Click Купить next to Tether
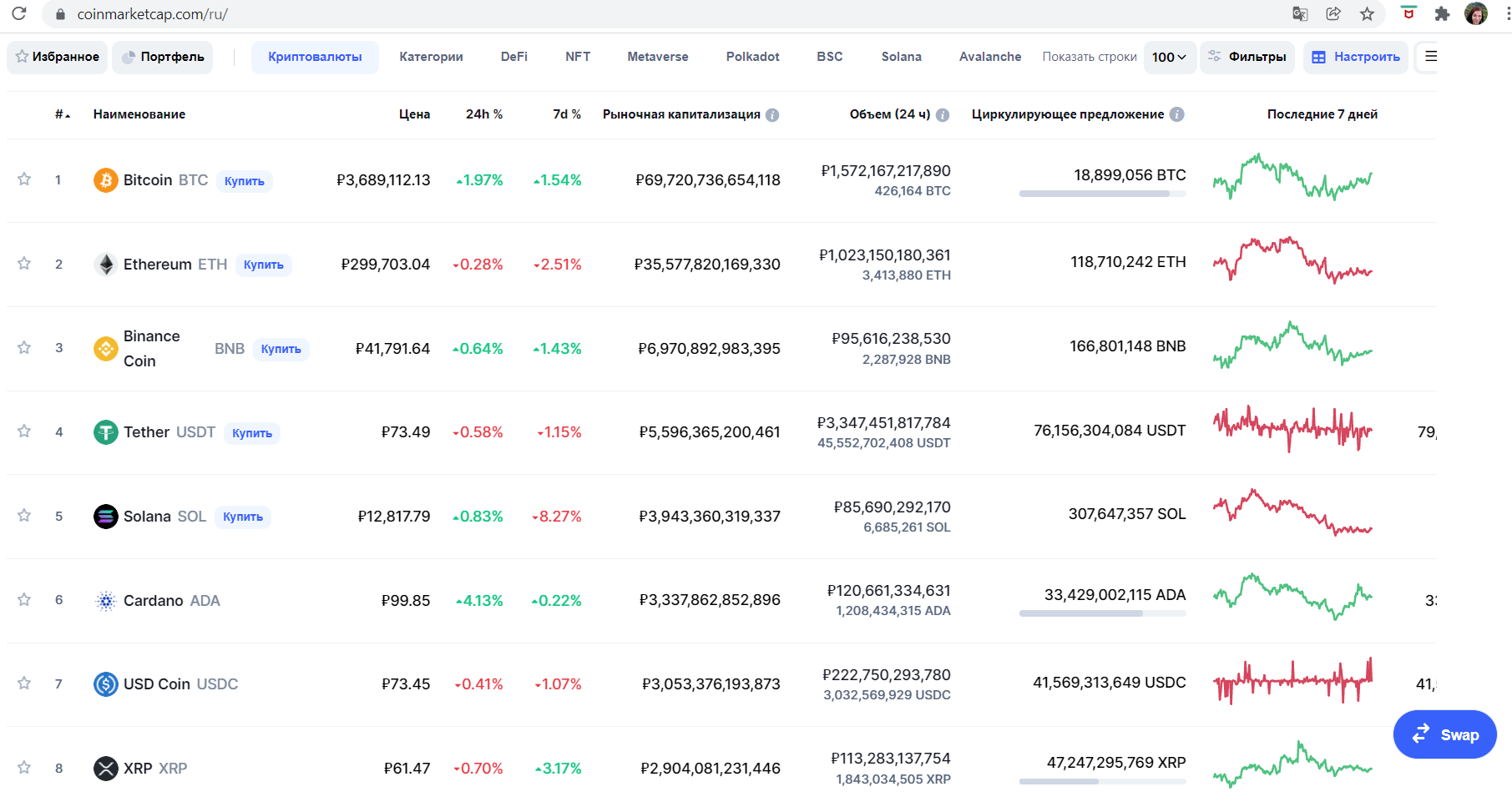Image resolution: width=1512 pixels, height=807 pixels. [252, 433]
